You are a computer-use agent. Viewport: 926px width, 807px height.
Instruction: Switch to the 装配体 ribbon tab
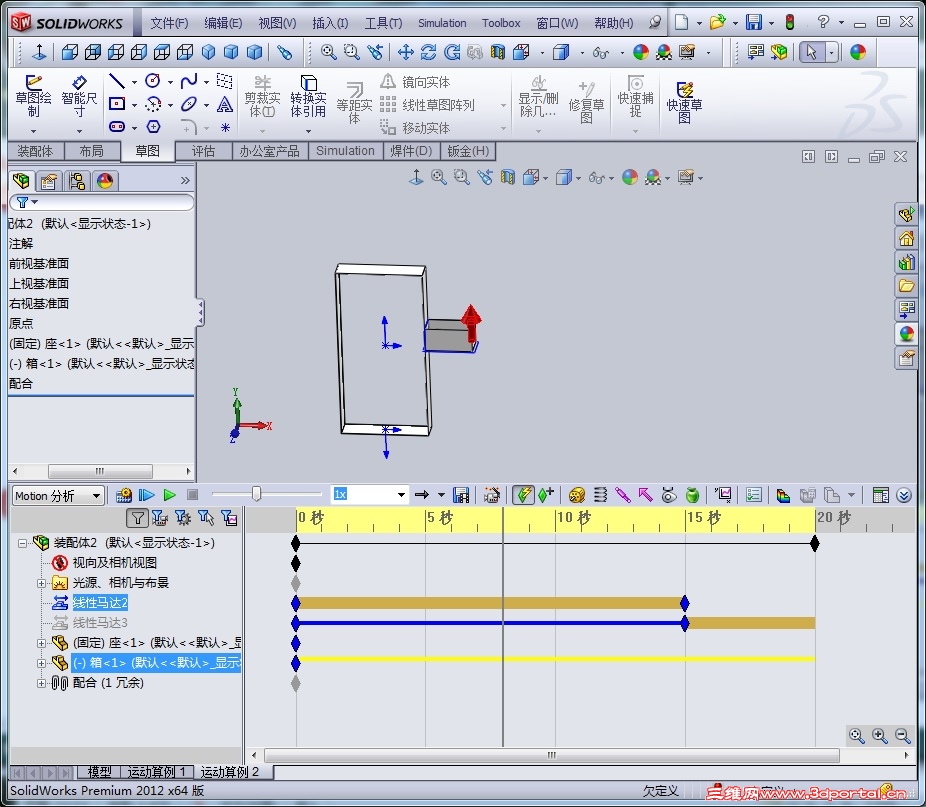[x=35, y=151]
